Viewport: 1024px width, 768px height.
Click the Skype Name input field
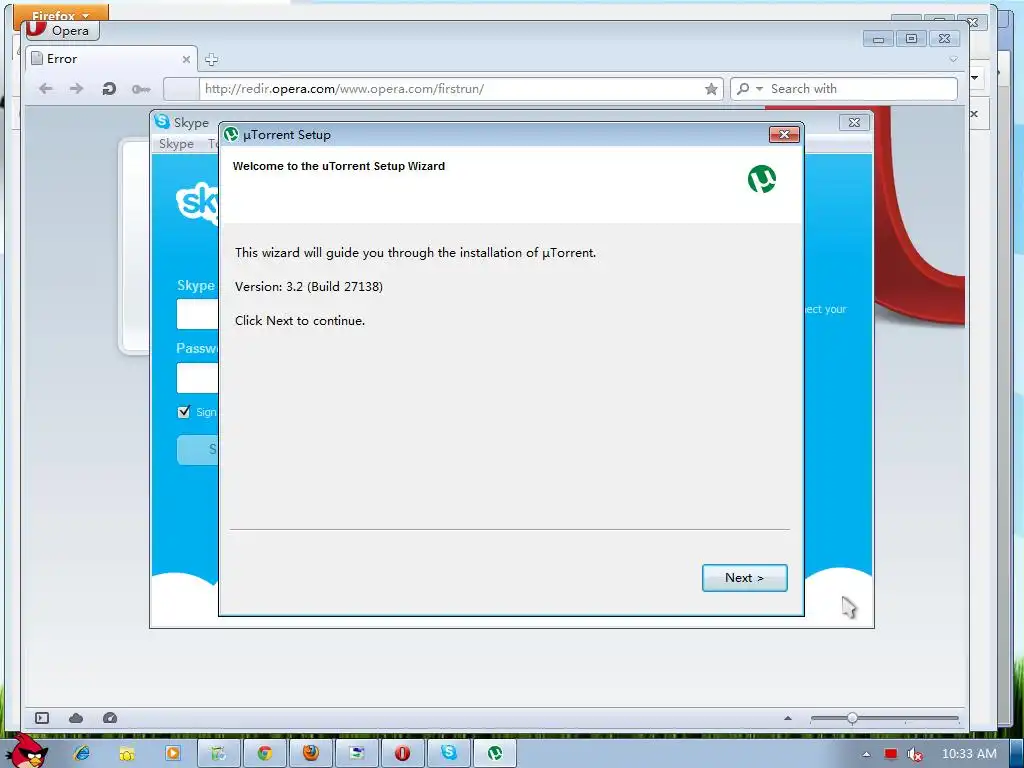(197, 314)
